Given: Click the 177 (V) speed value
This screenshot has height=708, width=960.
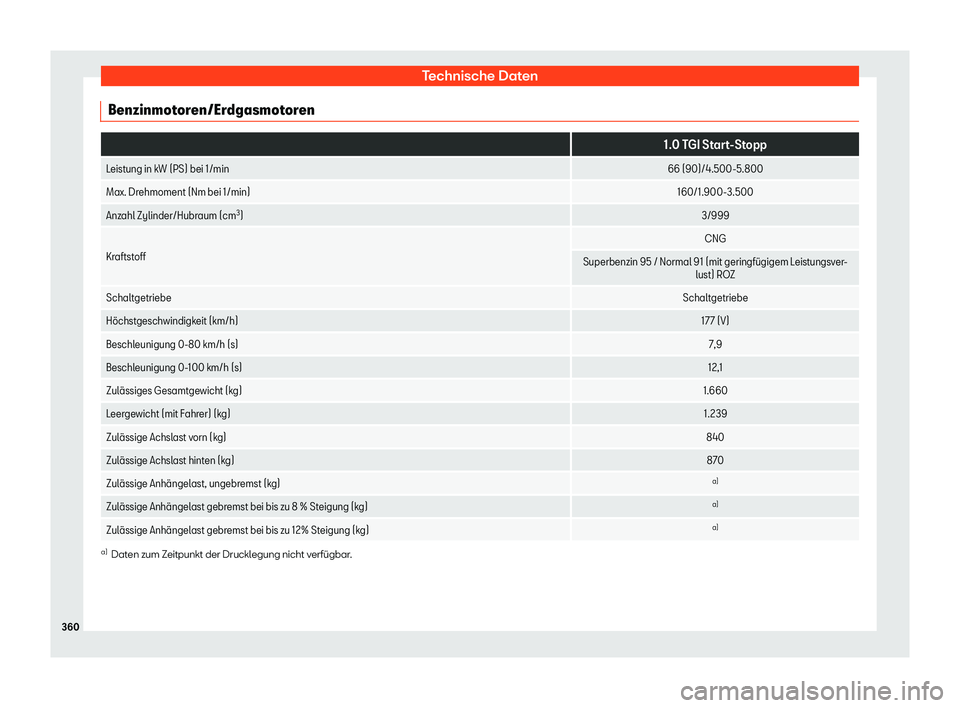Looking at the screenshot, I should tap(714, 321).
